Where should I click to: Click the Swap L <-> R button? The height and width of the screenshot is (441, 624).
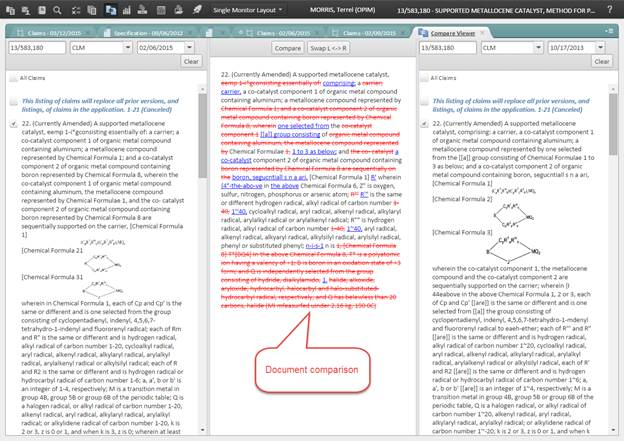click(328, 48)
